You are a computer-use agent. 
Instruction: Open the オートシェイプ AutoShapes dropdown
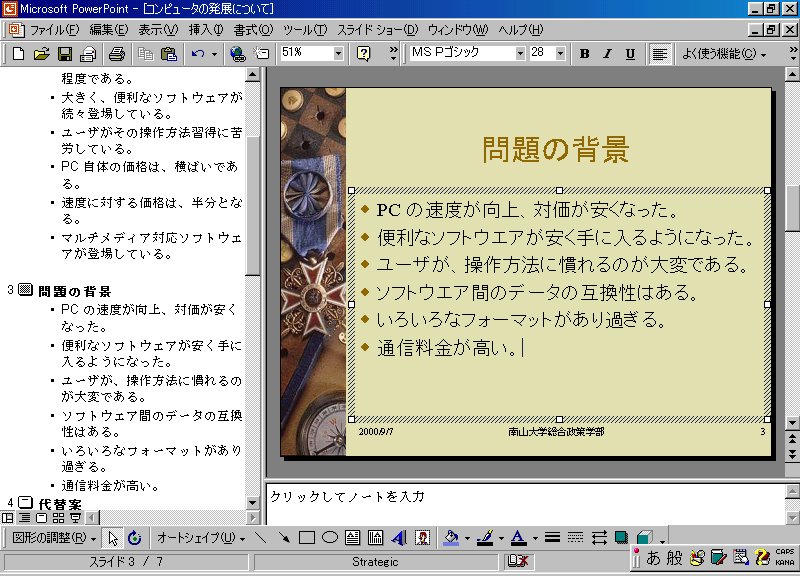click(x=201, y=538)
